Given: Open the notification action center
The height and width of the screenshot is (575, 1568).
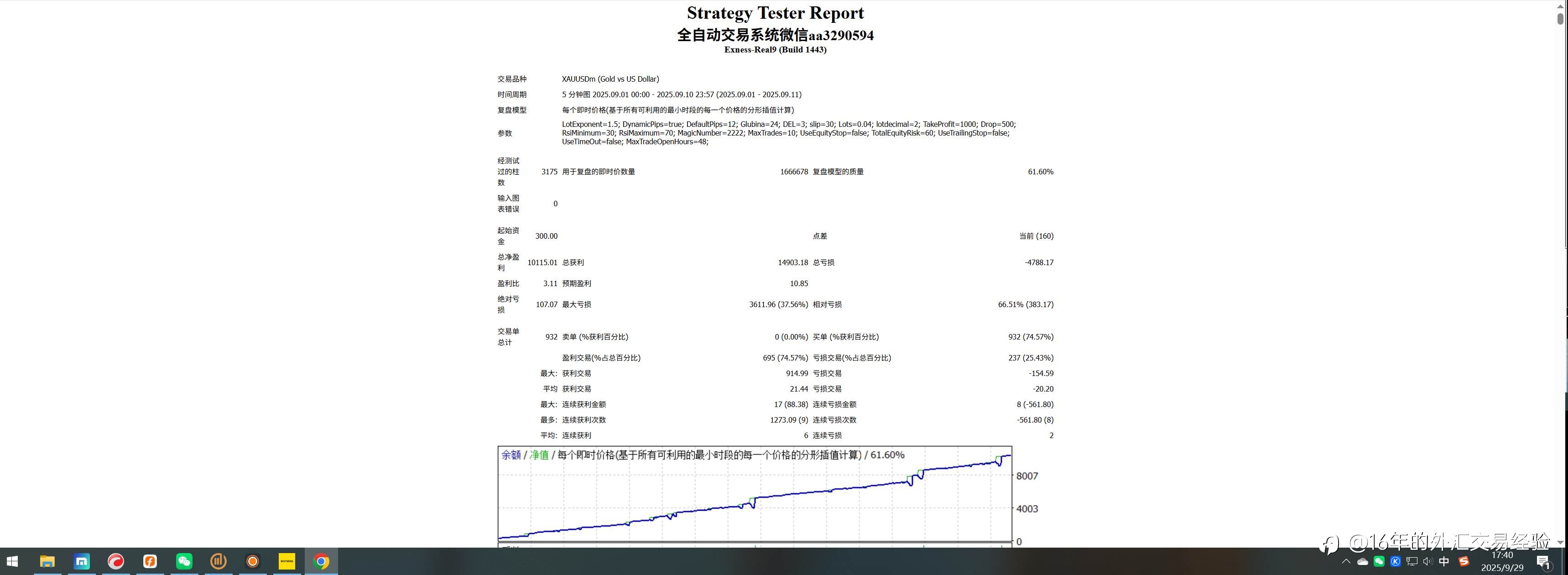Looking at the screenshot, I should 1543,562.
